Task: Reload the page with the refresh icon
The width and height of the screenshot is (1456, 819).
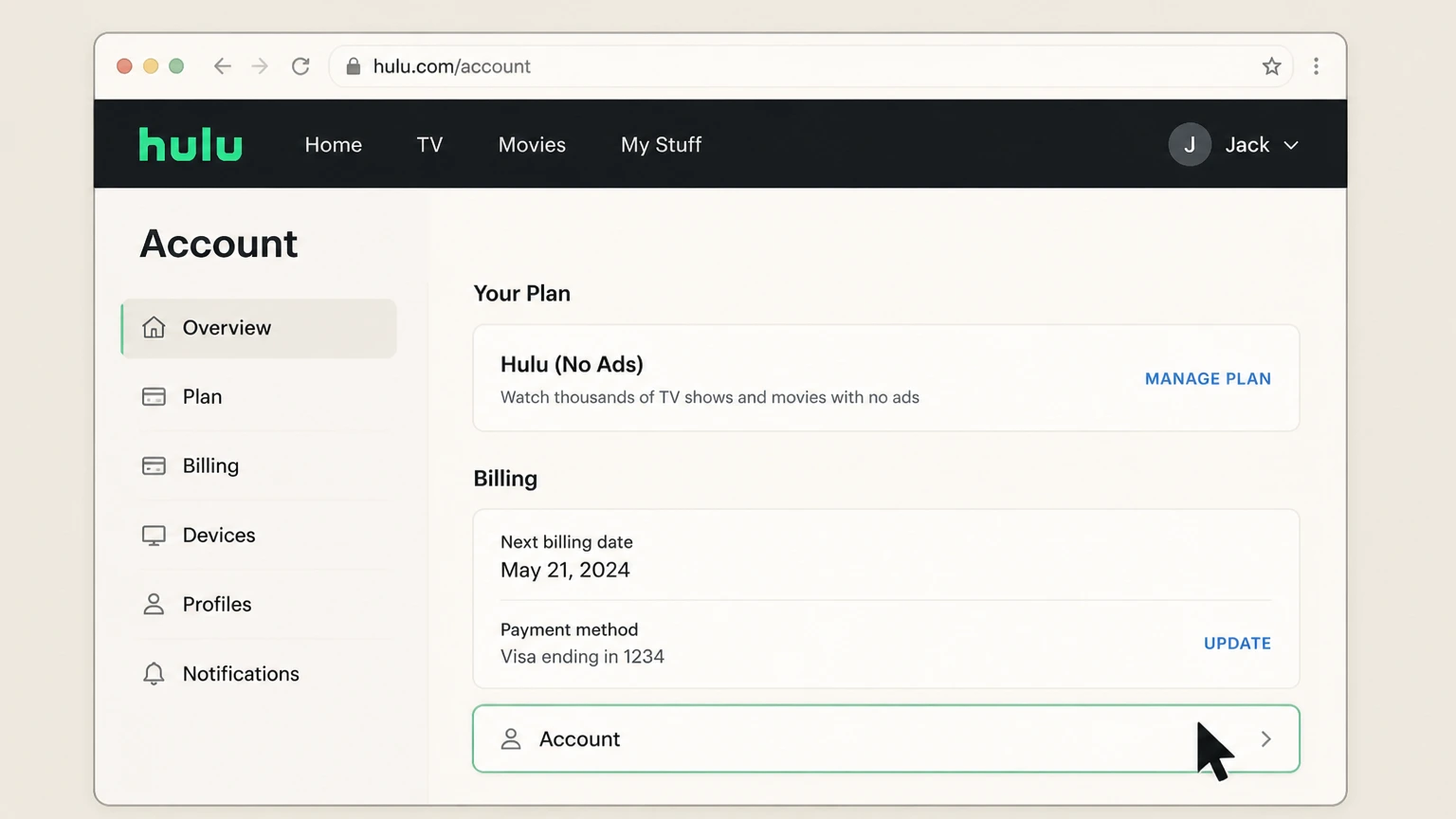Action: [x=300, y=66]
